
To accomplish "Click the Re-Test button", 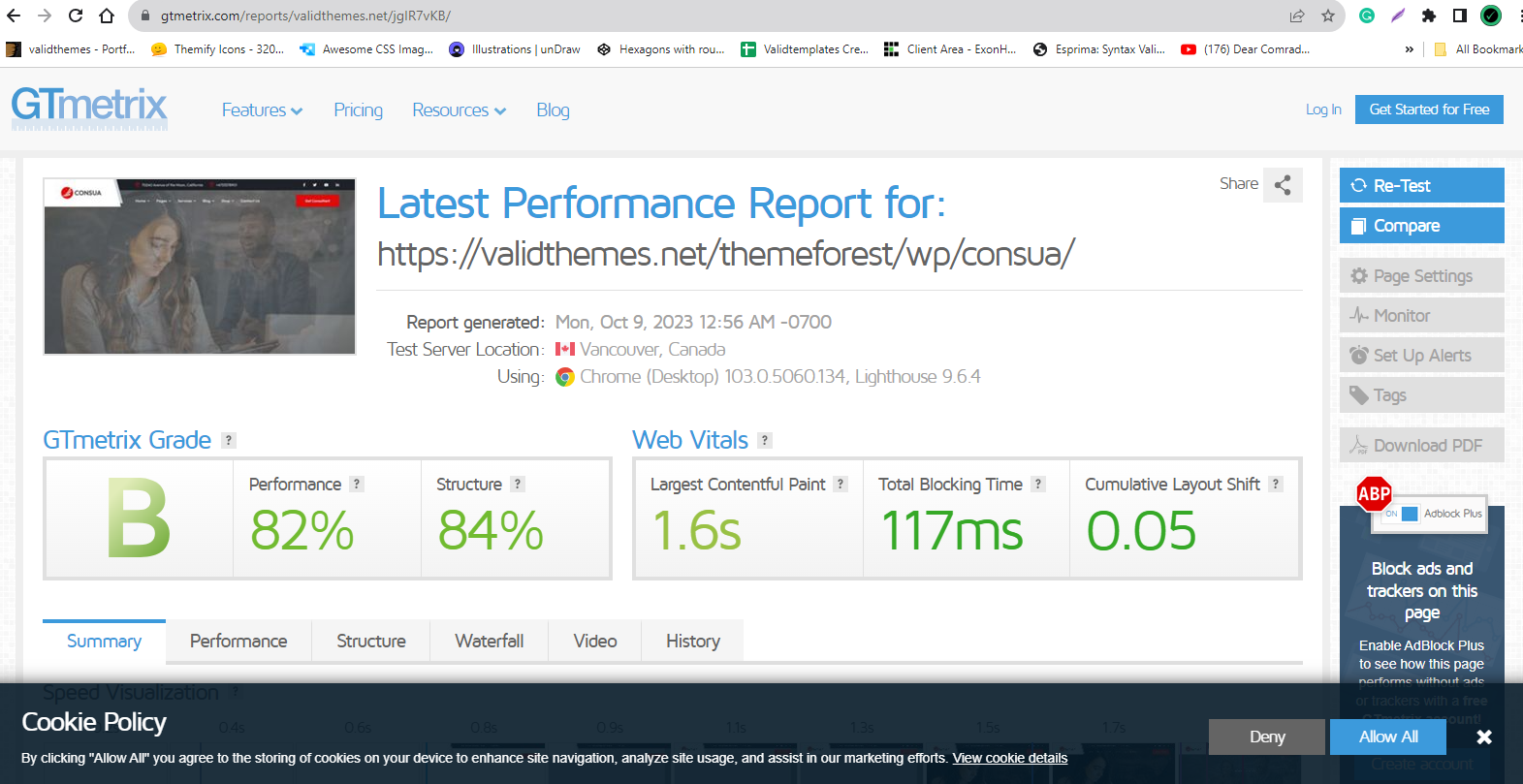I will click(1422, 185).
